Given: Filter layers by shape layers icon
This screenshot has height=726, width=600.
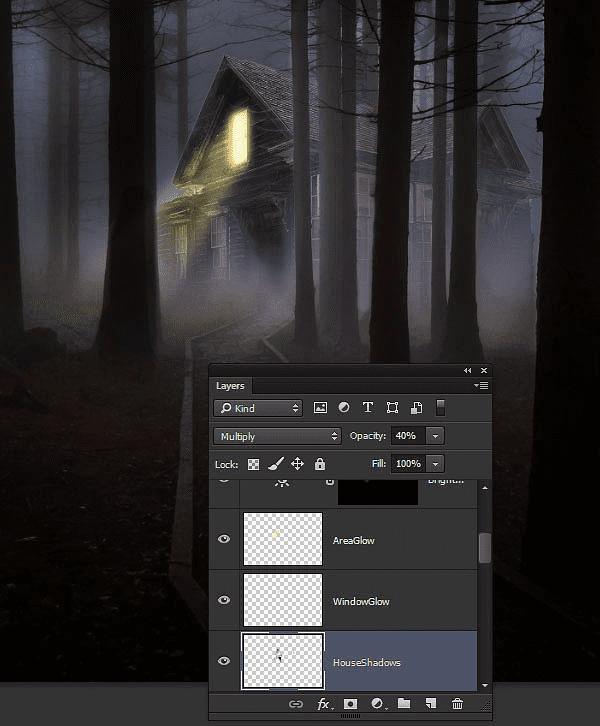Looking at the screenshot, I should tap(392, 407).
